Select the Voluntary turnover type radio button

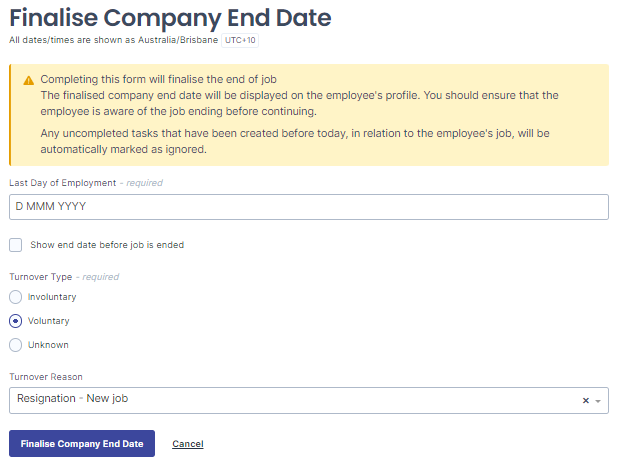pos(15,321)
